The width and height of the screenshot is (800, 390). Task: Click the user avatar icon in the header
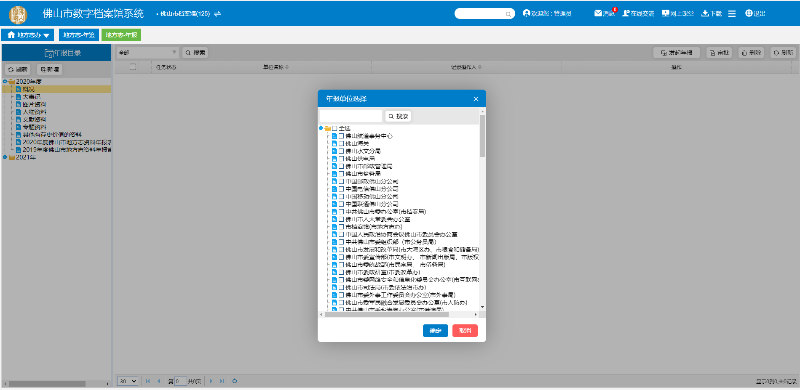tap(527, 13)
